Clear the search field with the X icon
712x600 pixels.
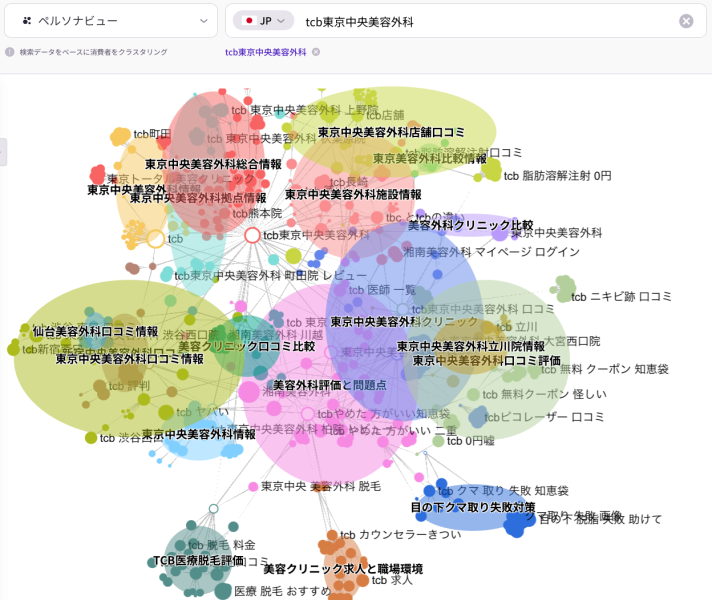686,21
